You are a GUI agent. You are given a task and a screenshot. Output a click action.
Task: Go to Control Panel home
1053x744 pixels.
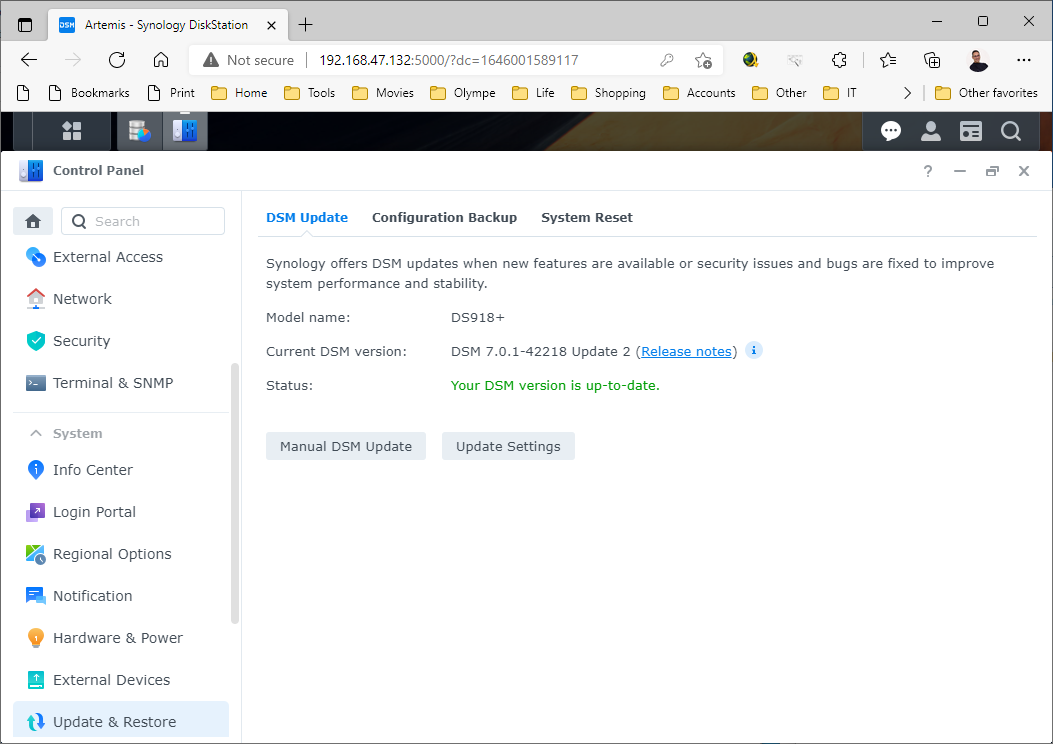coord(33,221)
